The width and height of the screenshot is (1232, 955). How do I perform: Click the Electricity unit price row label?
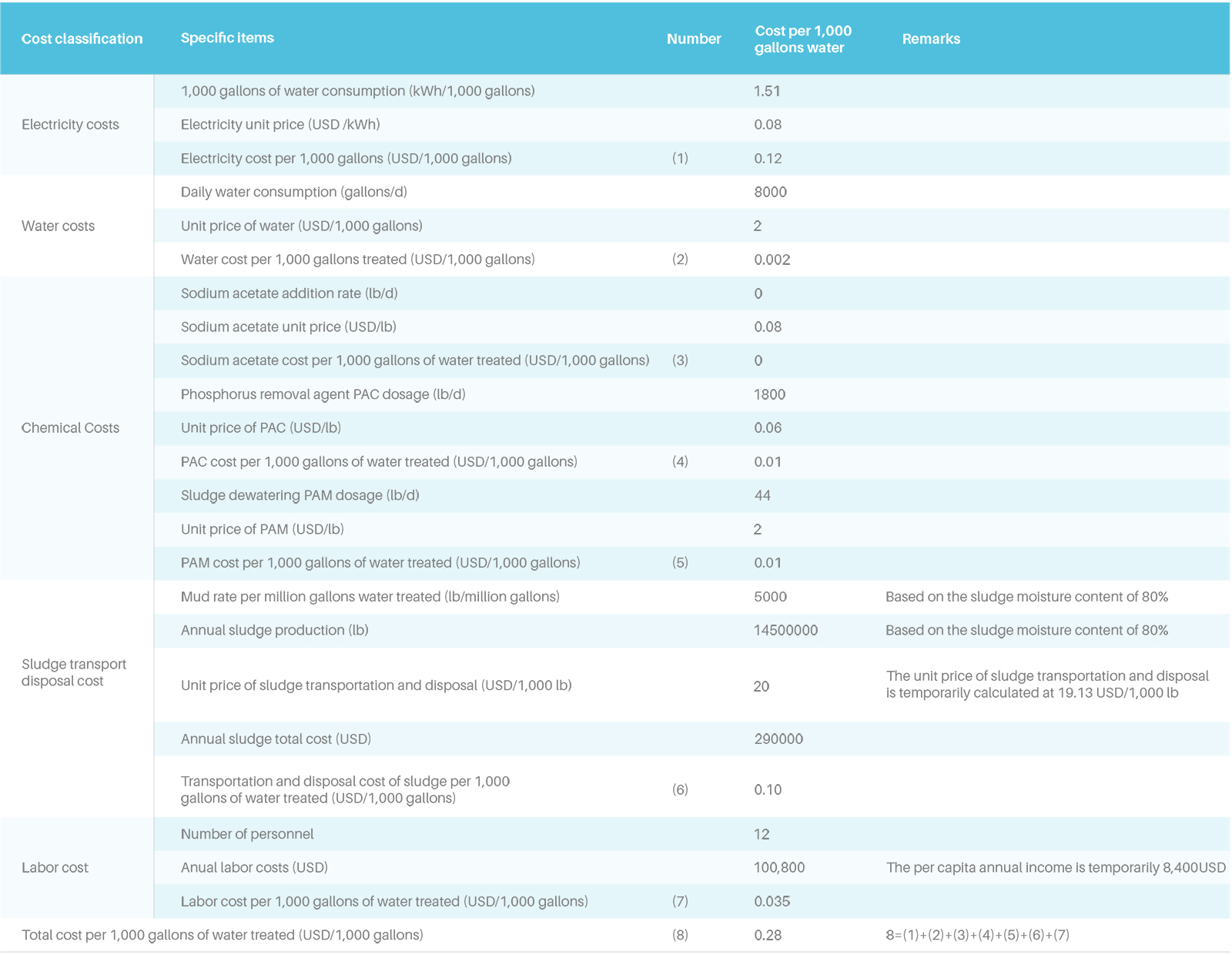(x=280, y=125)
